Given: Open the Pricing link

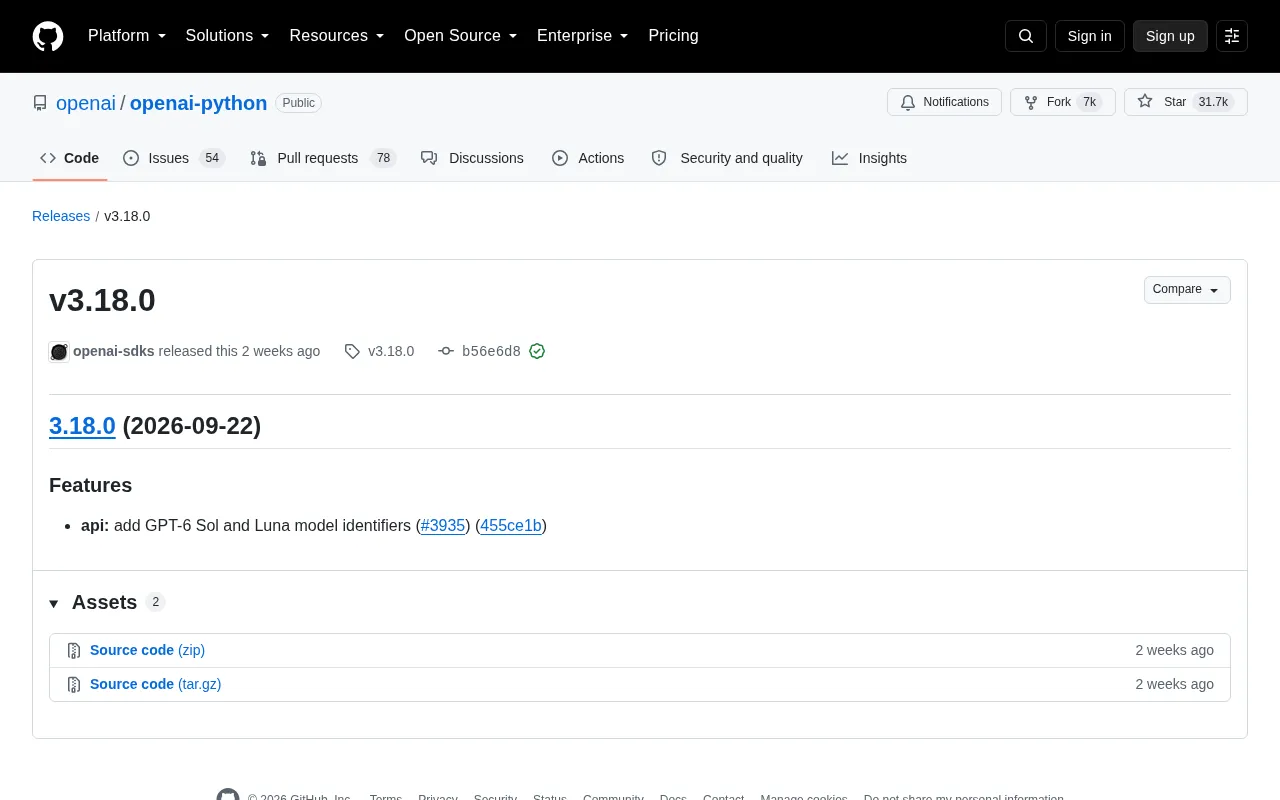Looking at the screenshot, I should coord(673,36).
